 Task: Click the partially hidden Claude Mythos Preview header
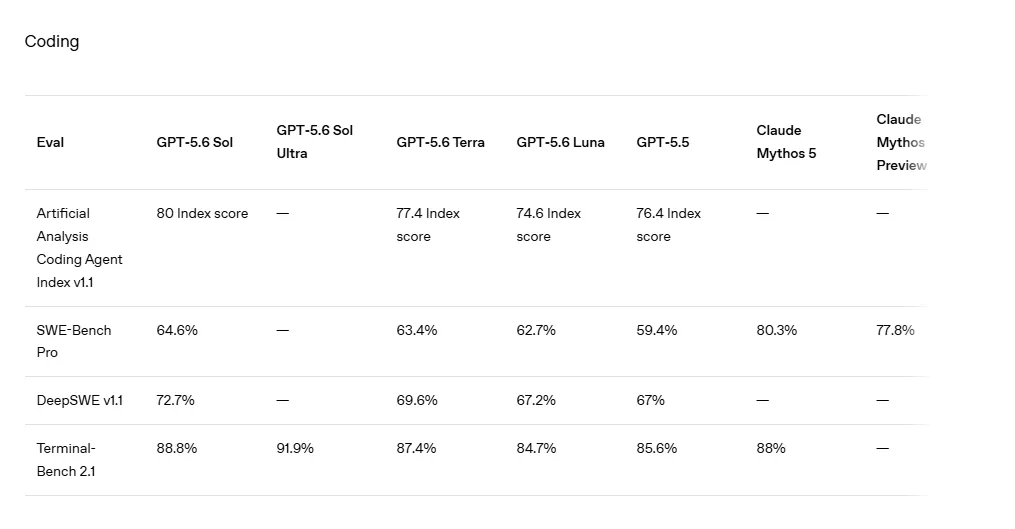pos(901,142)
